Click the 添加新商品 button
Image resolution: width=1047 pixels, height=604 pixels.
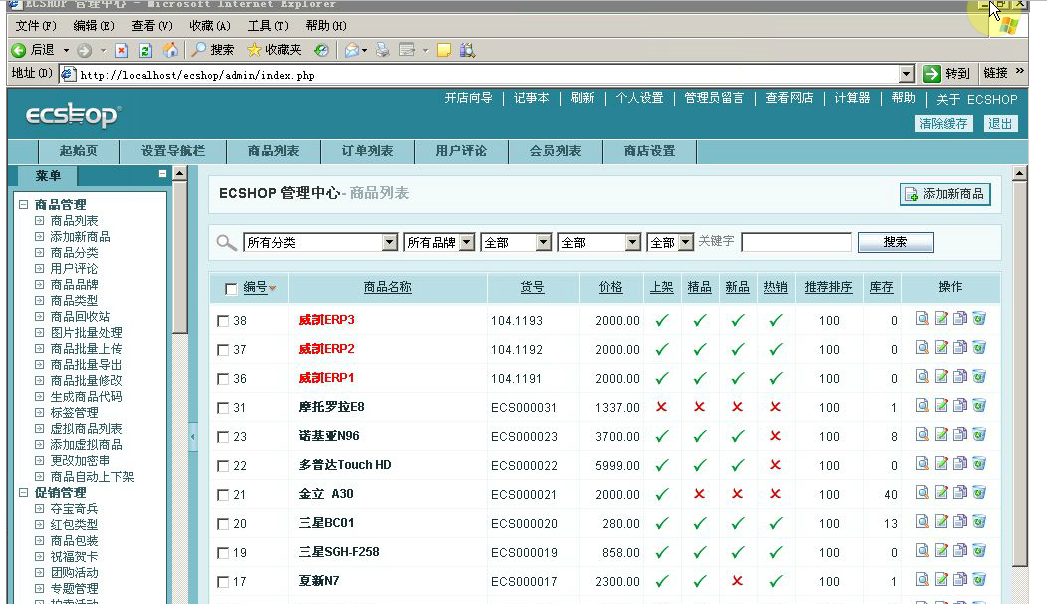[x=945, y=194]
